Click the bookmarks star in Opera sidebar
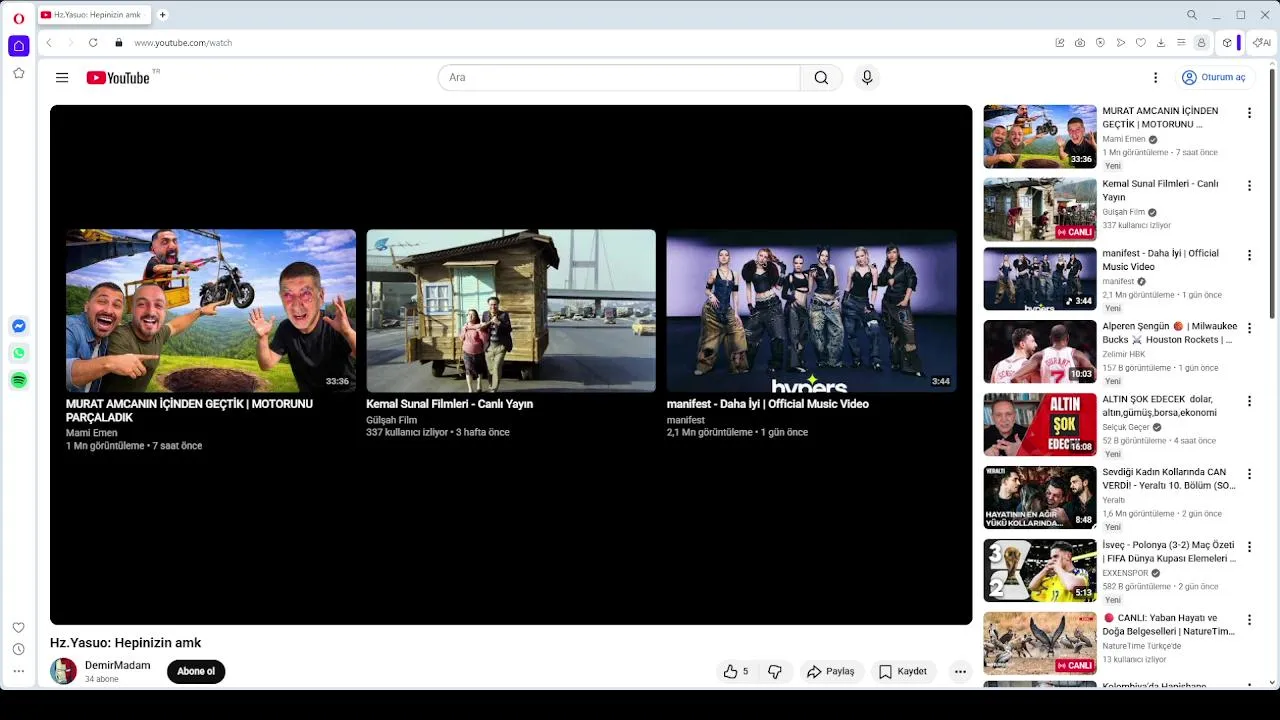This screenshot has width=1280, height=720. pyautogui.click(x=18, y=73)
